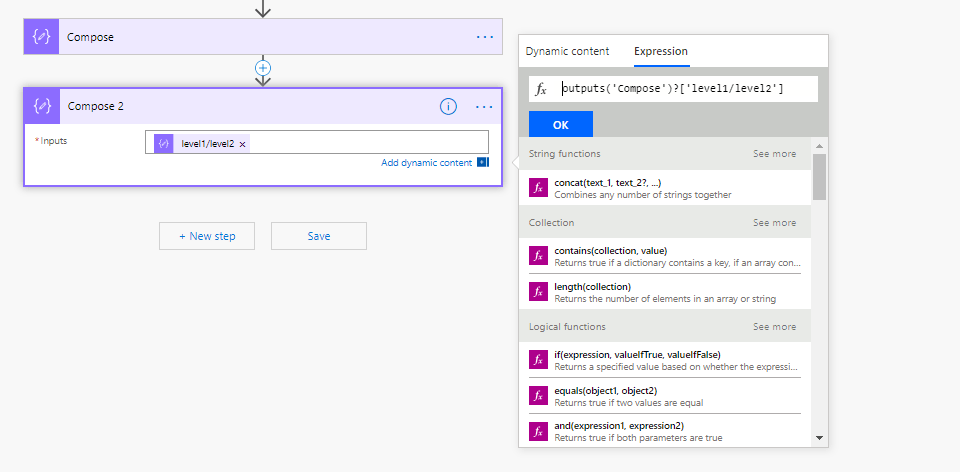Click the length description about number of elements

tap(665, 299)
